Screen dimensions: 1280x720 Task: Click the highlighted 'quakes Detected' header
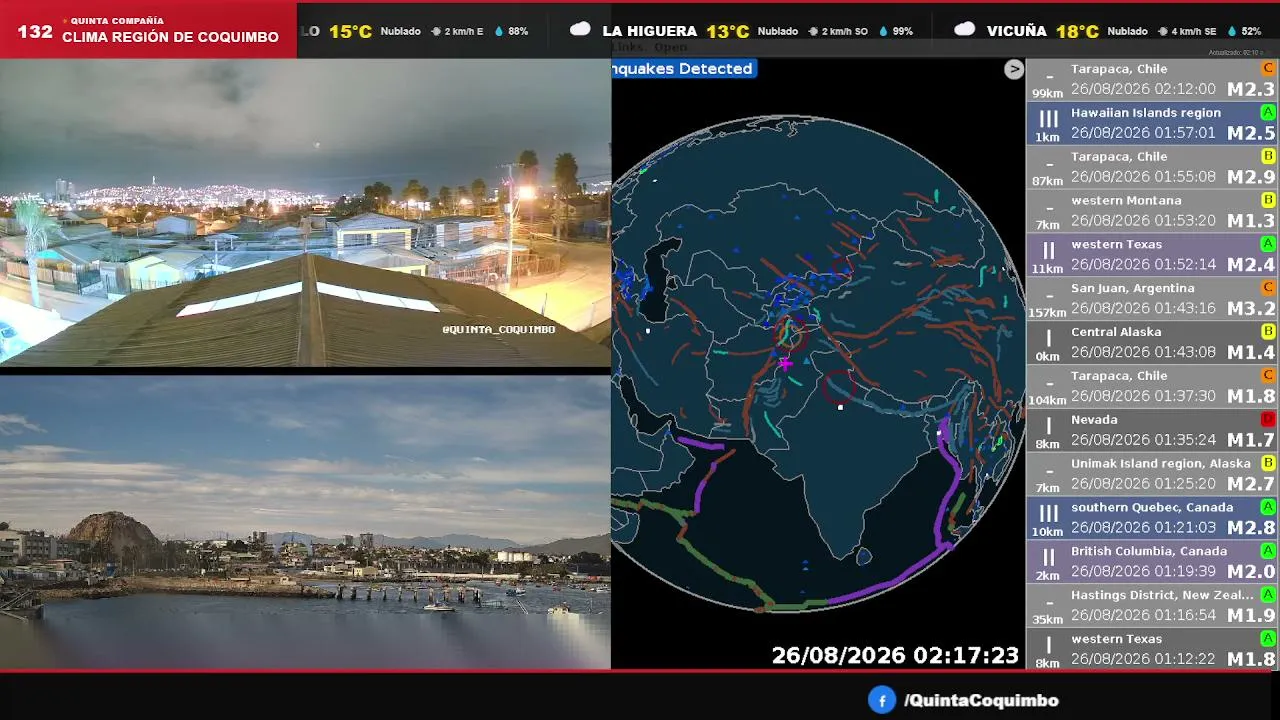tap(683, 69)
